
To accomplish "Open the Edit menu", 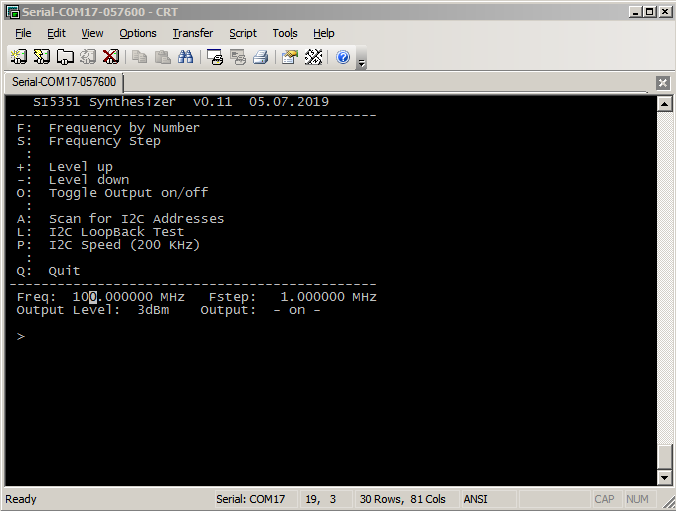I will (x=56, y=33).
